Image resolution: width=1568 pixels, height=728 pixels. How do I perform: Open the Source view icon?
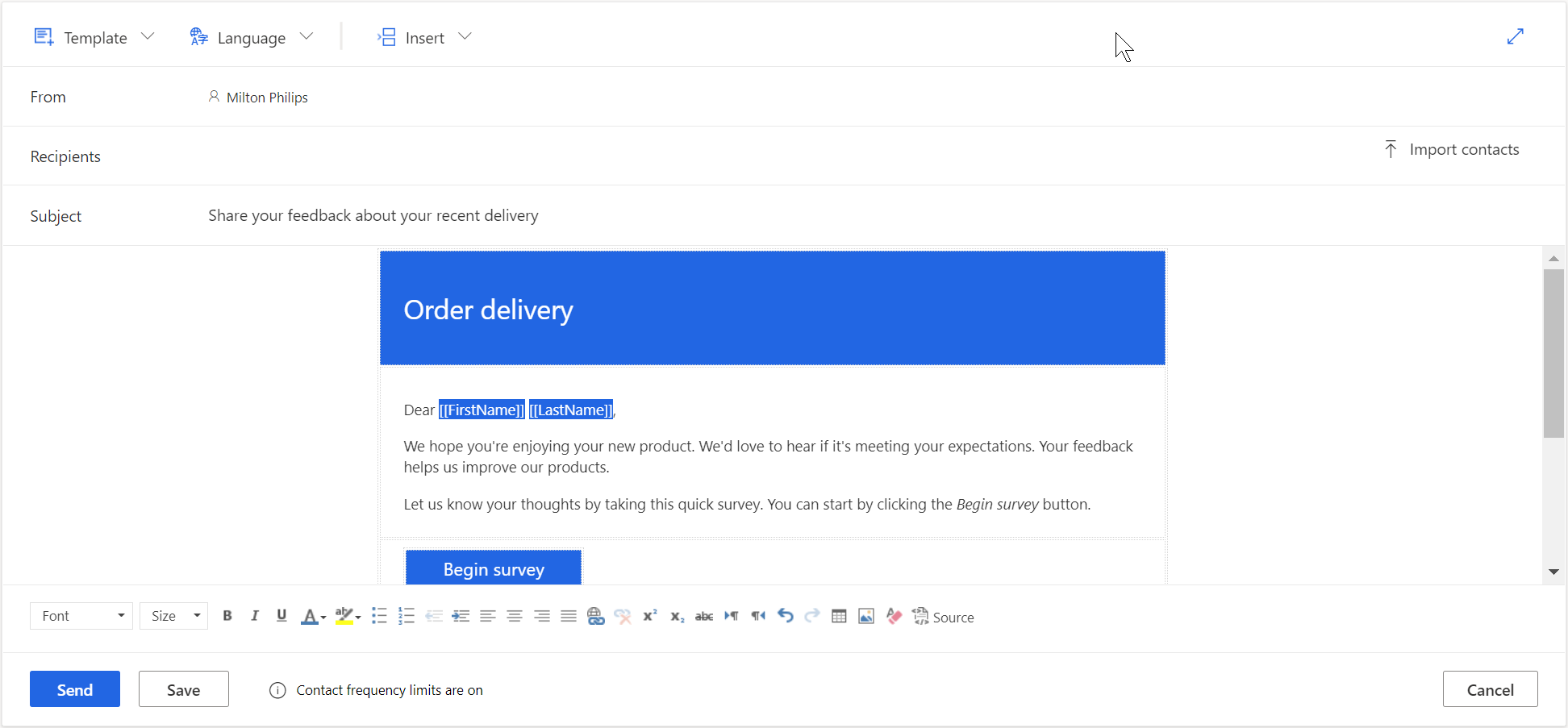pyautogui.click(x=920, y=616)
